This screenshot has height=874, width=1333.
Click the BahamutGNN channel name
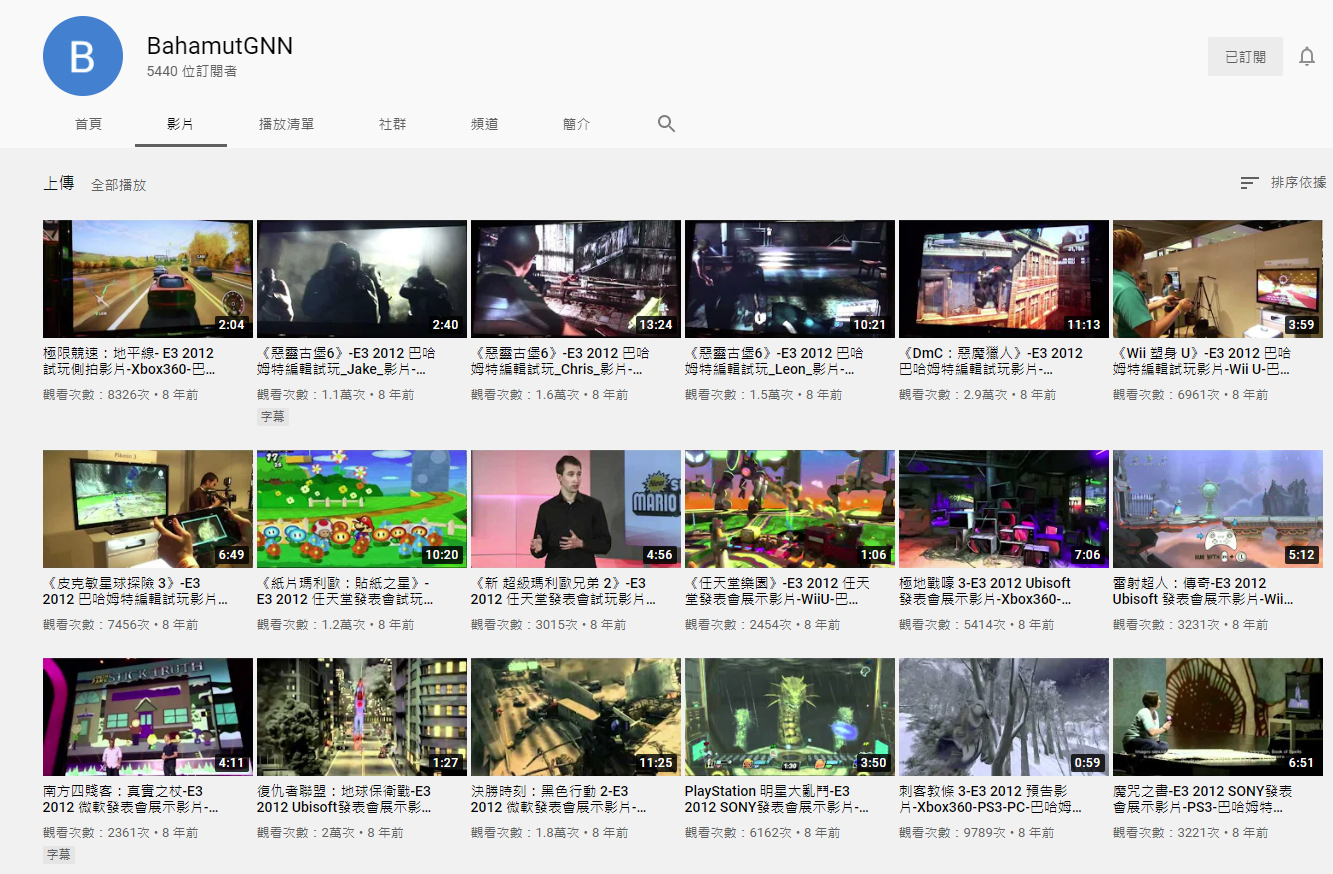[220, 46]
